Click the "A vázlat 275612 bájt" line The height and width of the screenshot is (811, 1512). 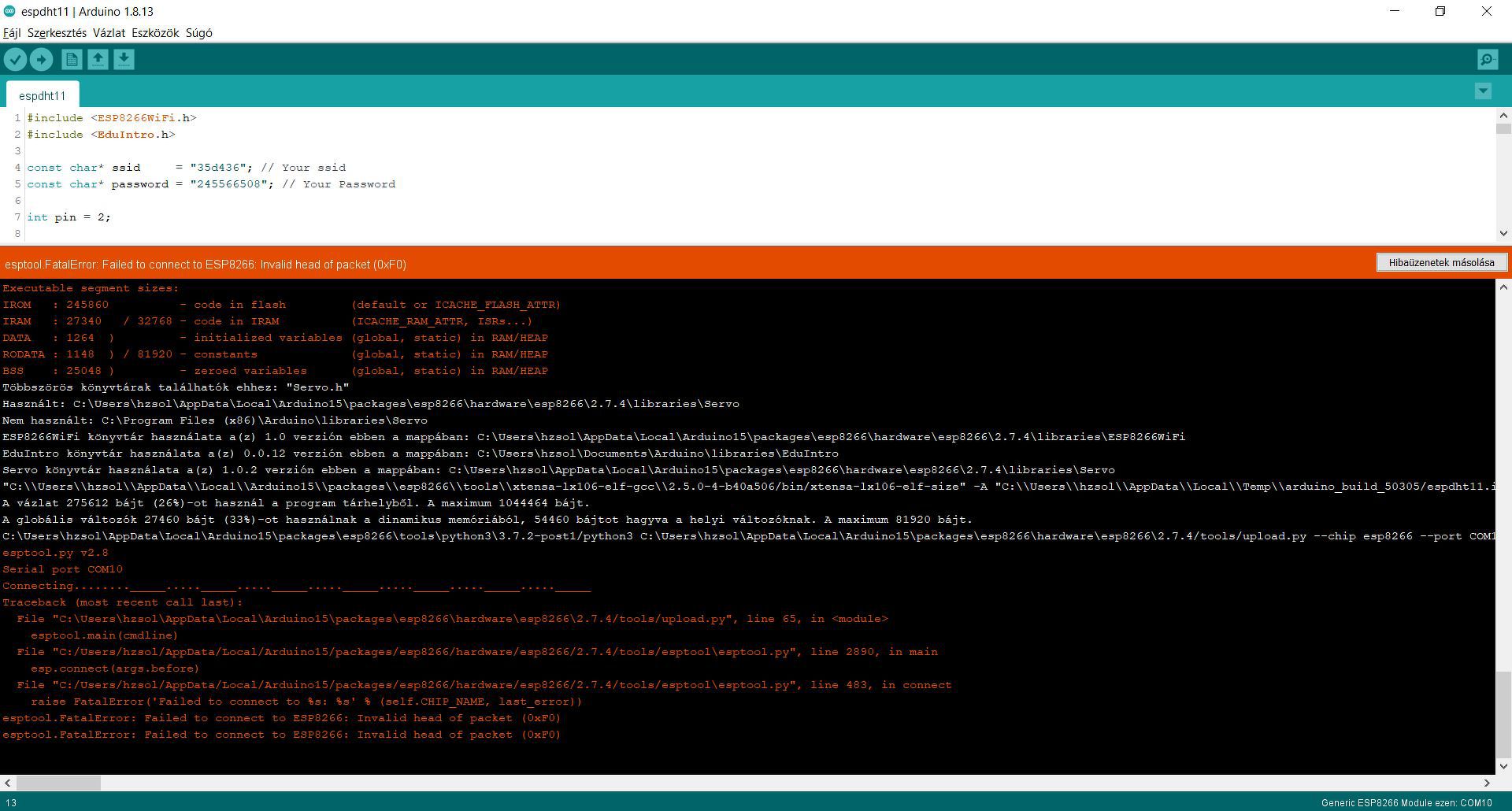click(x=296, y=503)
